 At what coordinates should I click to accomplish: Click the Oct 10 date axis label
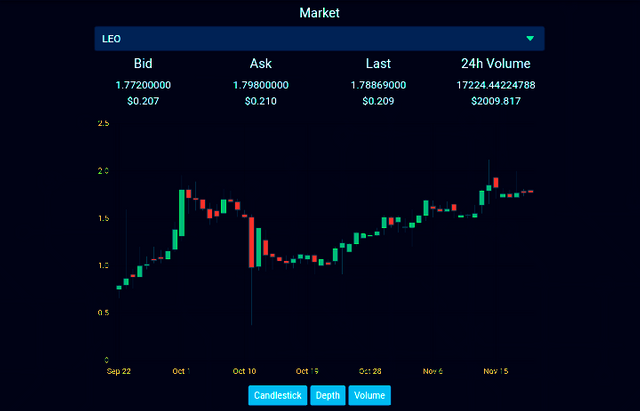coord(244,371)
